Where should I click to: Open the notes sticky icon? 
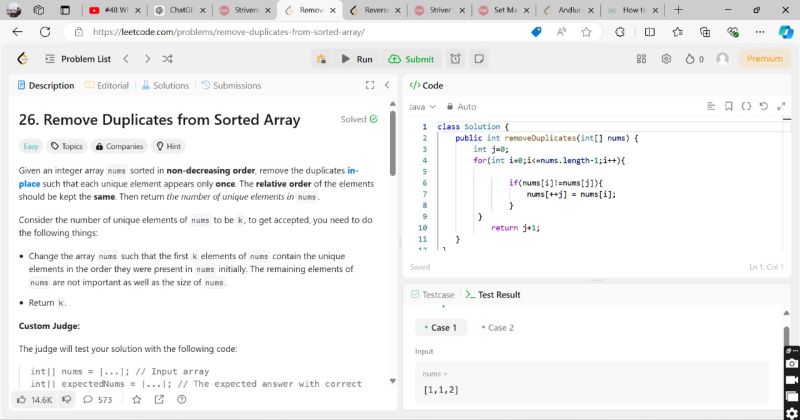[x=479, y=59]
